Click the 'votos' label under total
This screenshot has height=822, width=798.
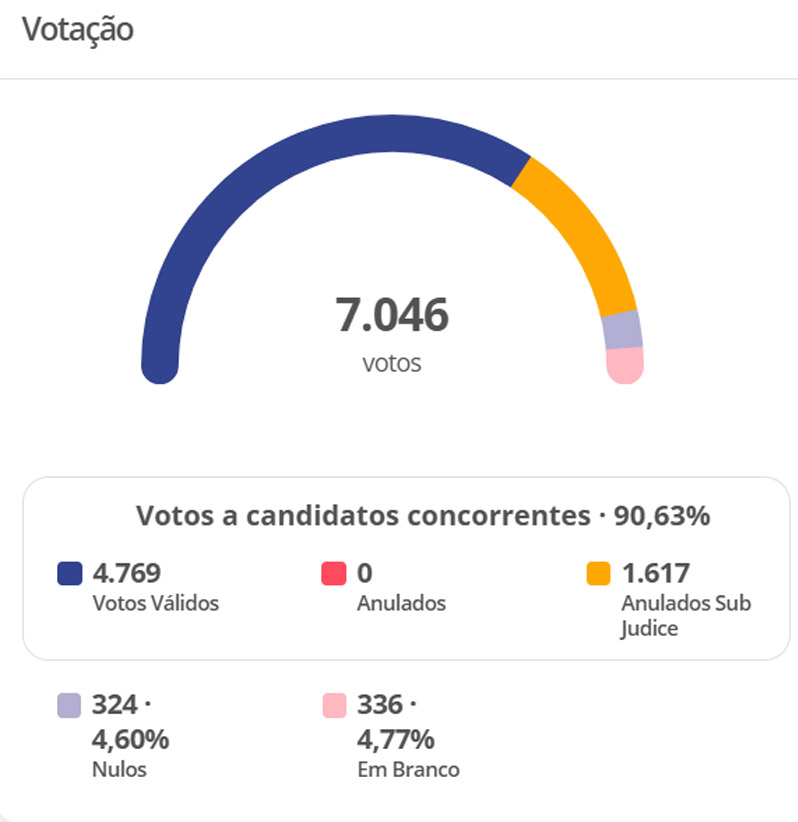[x=392, y=362]
